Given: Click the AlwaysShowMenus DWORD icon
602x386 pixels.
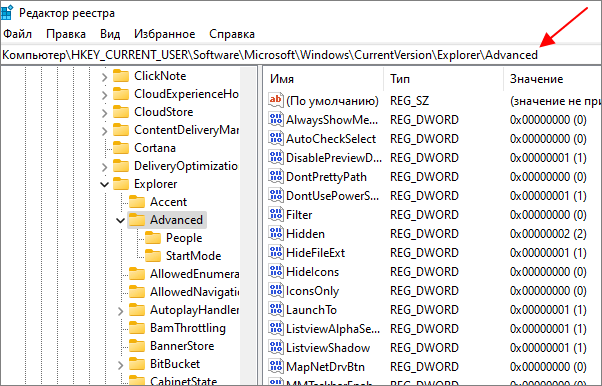Looking at the screenshot, I should 276,119.
